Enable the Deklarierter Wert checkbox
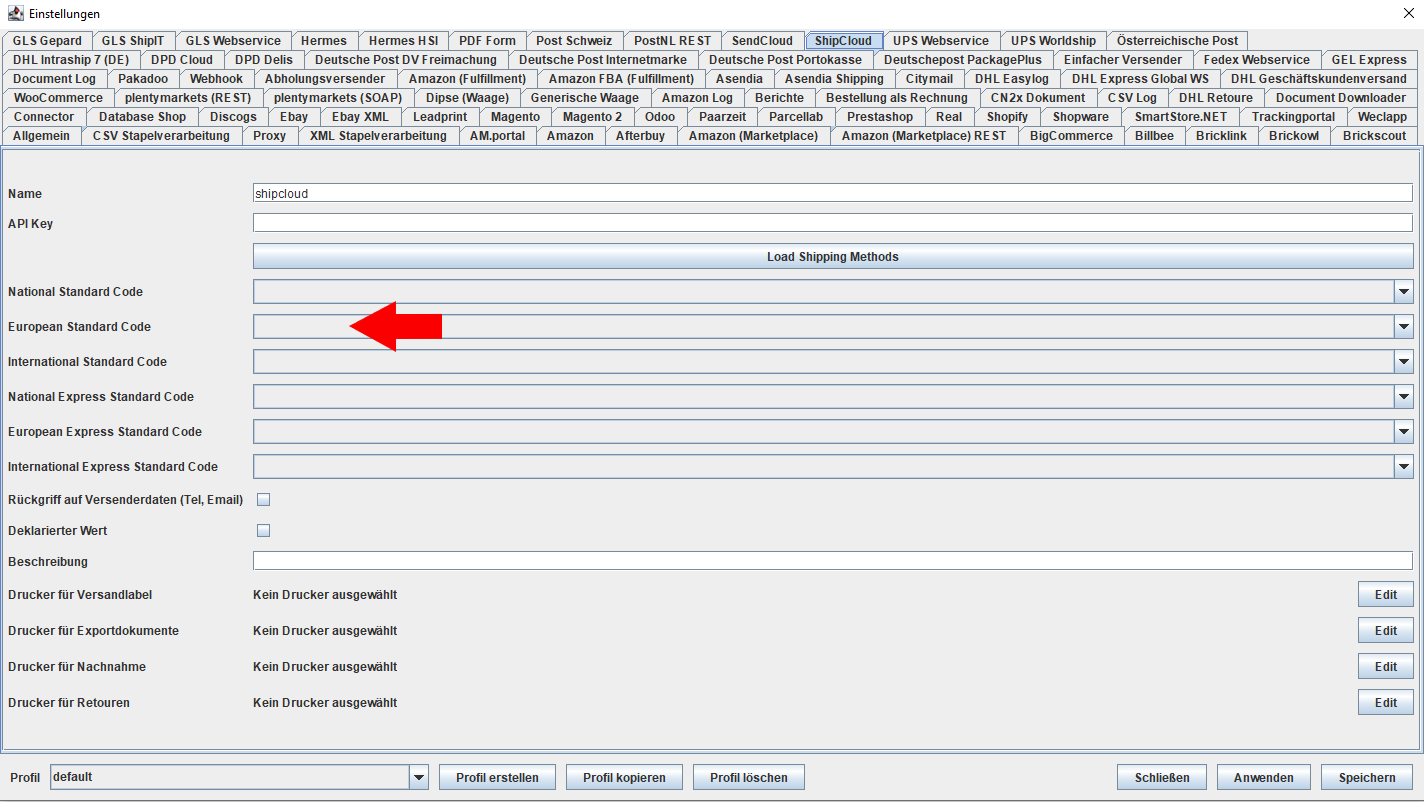This screenshot has height=802, width=1424. (x=264, y=530)
